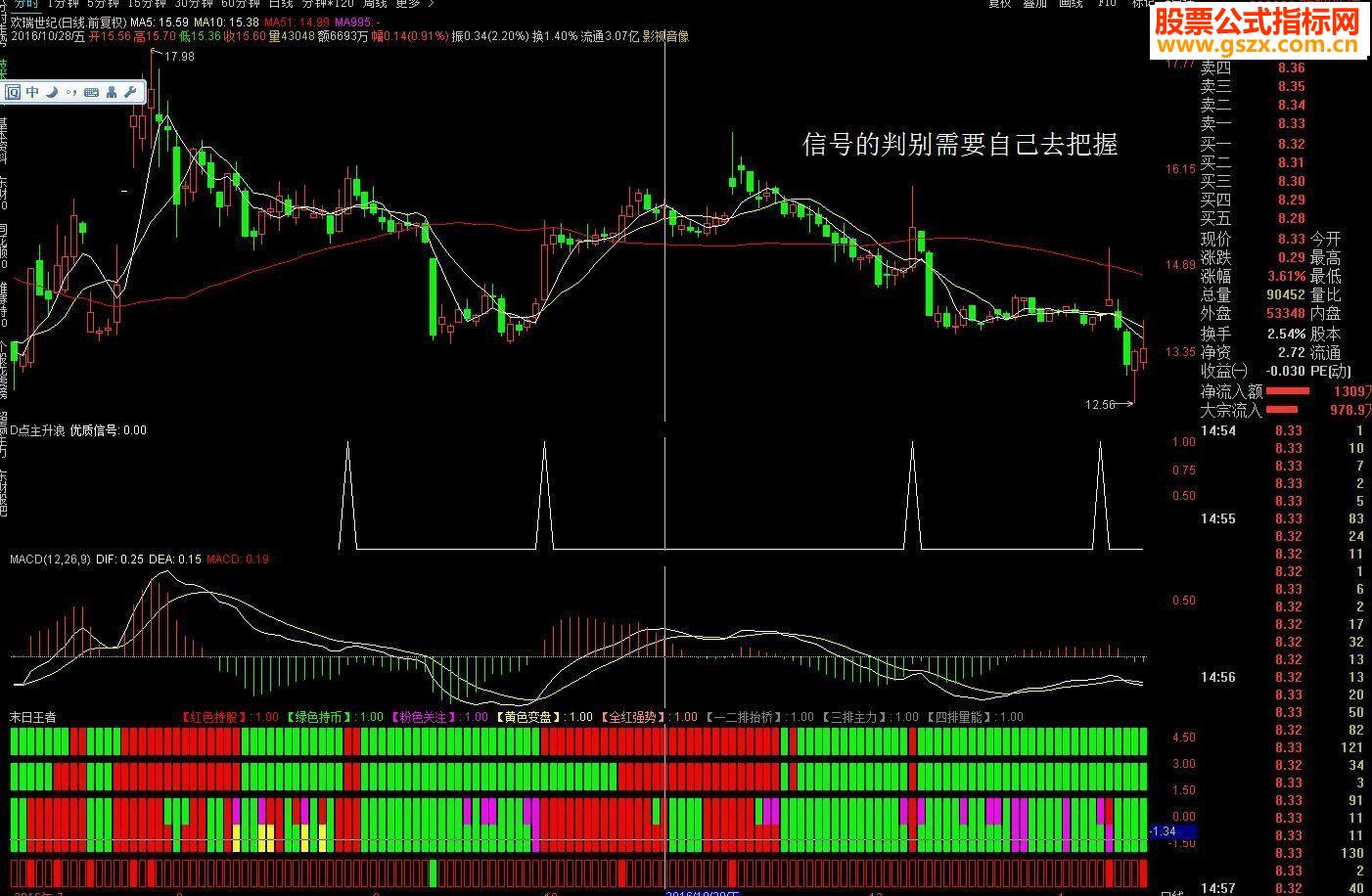Screen dimensions: 1372x896
Task: Click 收益(一) value -0.030
Action: tap(1285, 371)
